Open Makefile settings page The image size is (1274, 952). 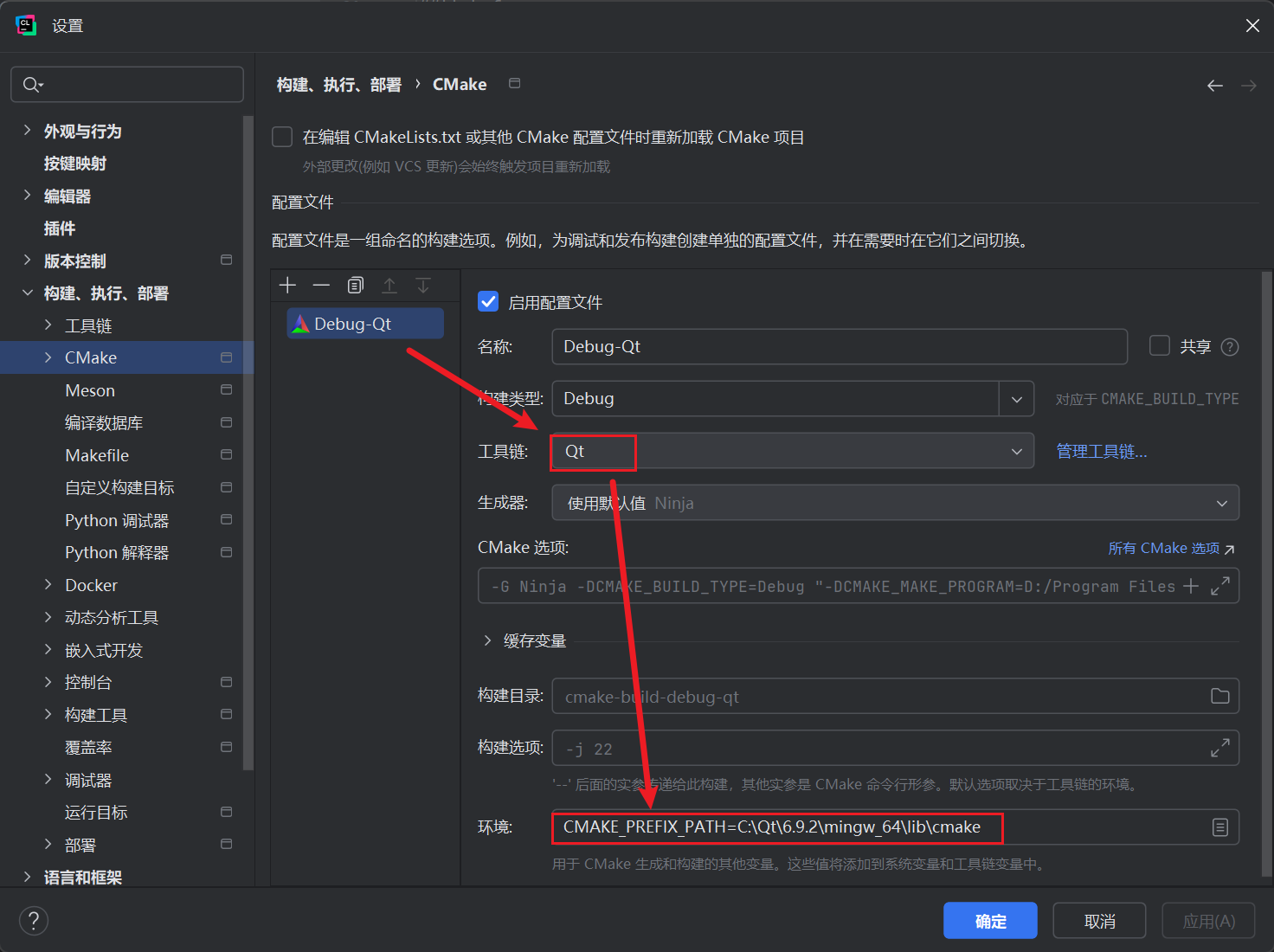(97, 455)
